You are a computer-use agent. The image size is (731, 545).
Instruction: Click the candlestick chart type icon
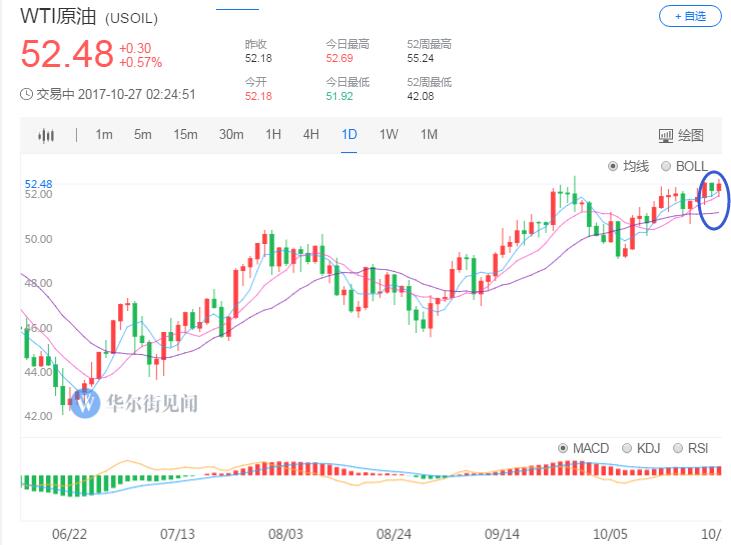pos(46,136)
